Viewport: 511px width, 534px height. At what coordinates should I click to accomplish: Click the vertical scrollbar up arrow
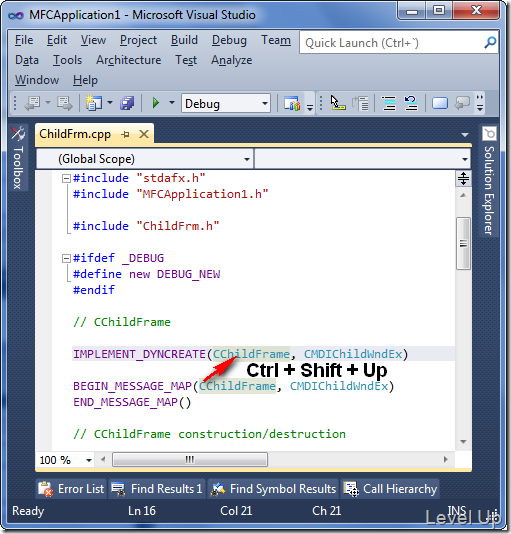pyautogui.click(x=463, y=195)
